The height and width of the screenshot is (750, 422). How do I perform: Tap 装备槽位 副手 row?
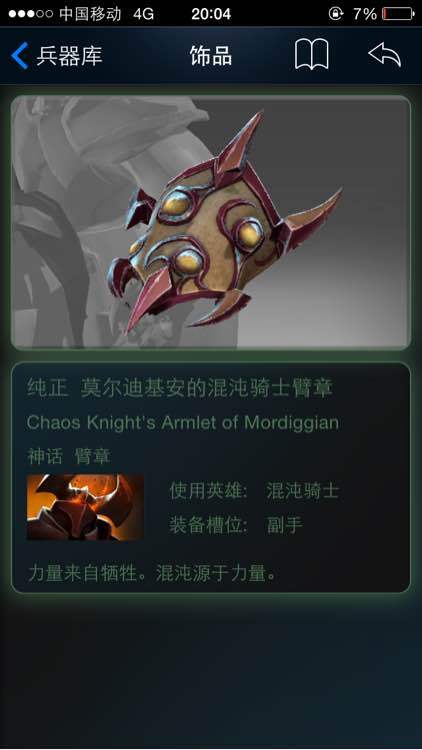[x=236, y=525]
